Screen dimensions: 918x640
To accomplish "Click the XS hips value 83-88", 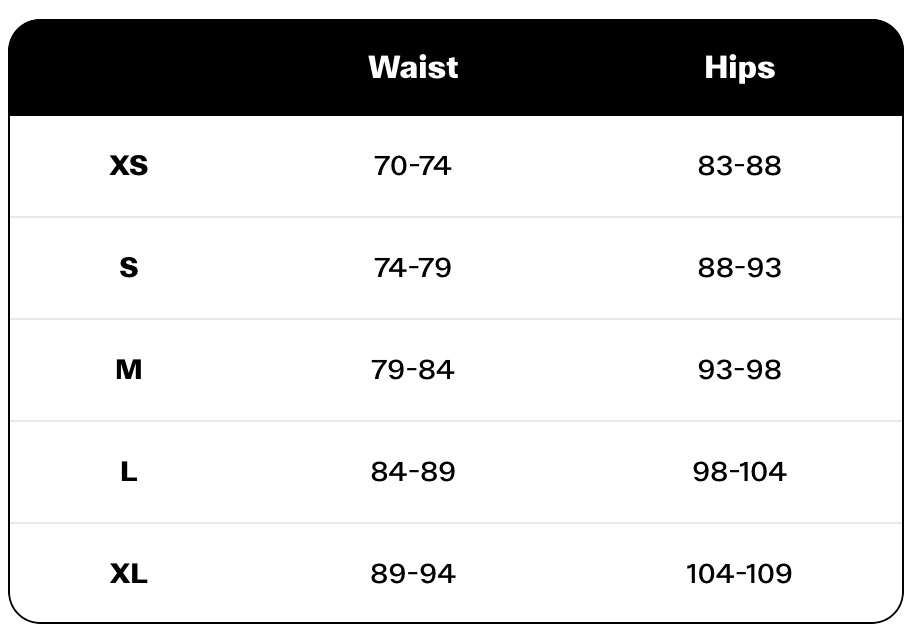I will (739, 165).
